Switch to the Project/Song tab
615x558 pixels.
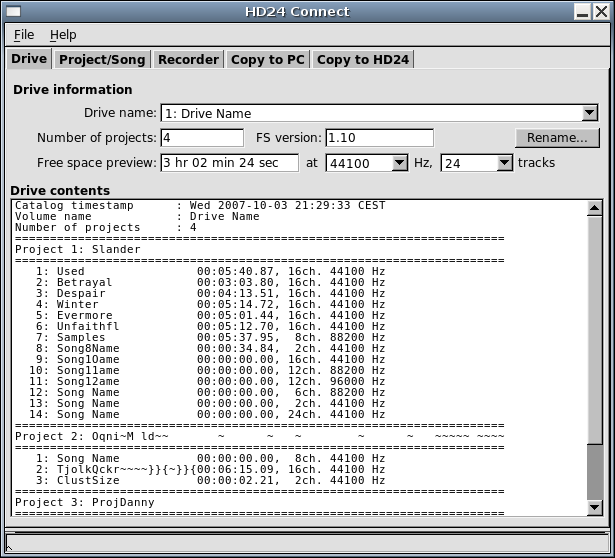(x=102, y=59)
